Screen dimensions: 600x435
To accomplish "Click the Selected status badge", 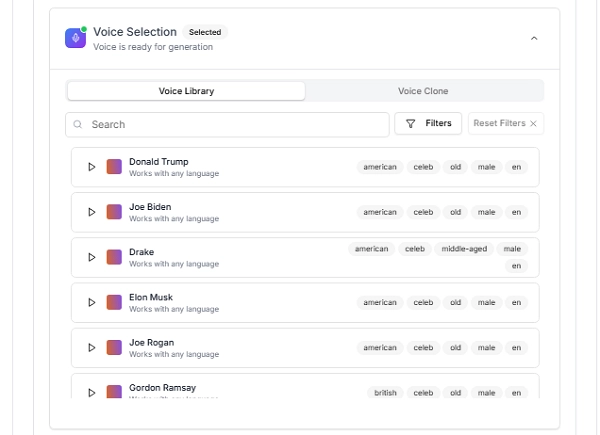I will (x=205, y=32).
